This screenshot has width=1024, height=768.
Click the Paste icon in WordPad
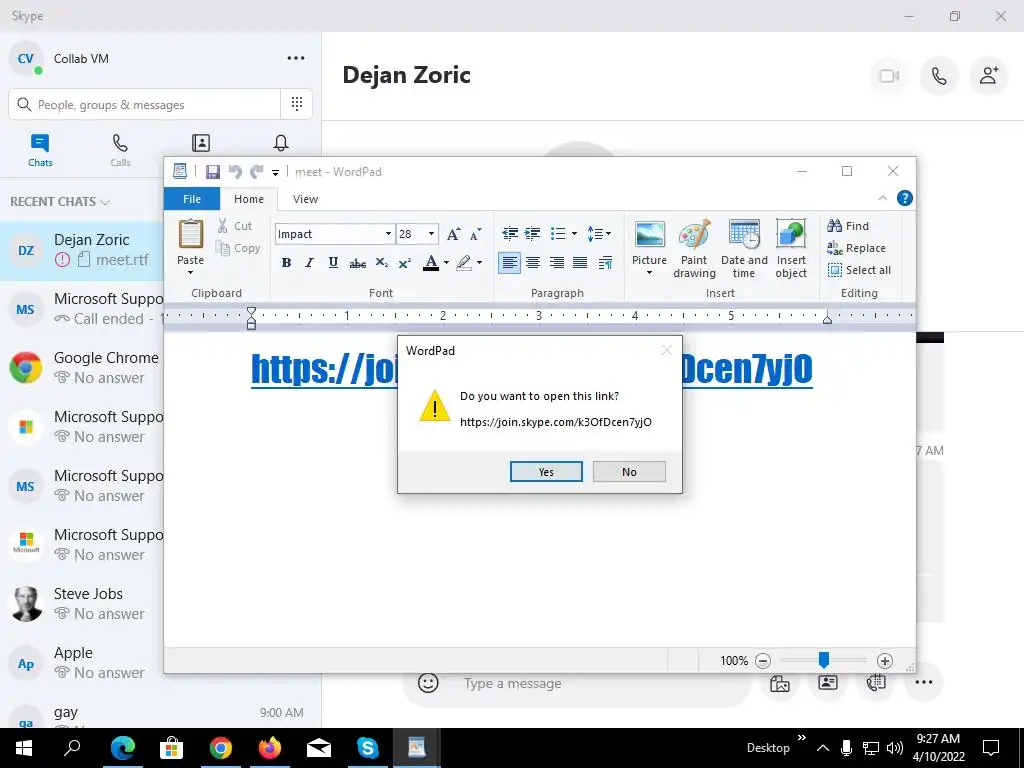point(191,234)
